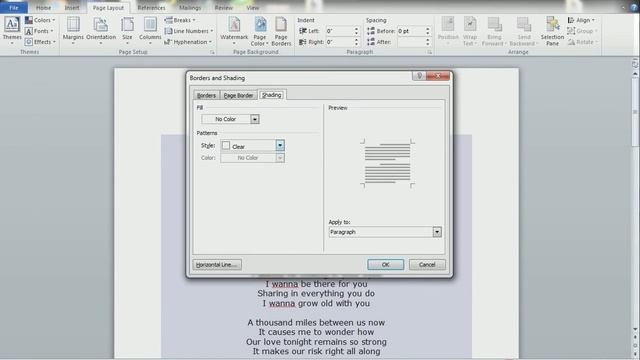The height and width of the screenshot is (360, 640).
Task: Open the Orientation menu
Action: tap(101, 30)
